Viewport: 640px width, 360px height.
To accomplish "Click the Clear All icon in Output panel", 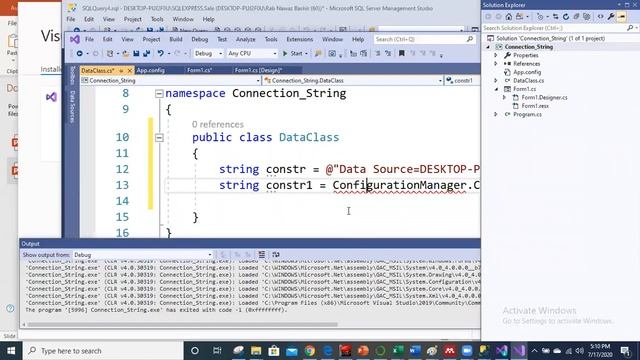I will click(x=262, y=255).
